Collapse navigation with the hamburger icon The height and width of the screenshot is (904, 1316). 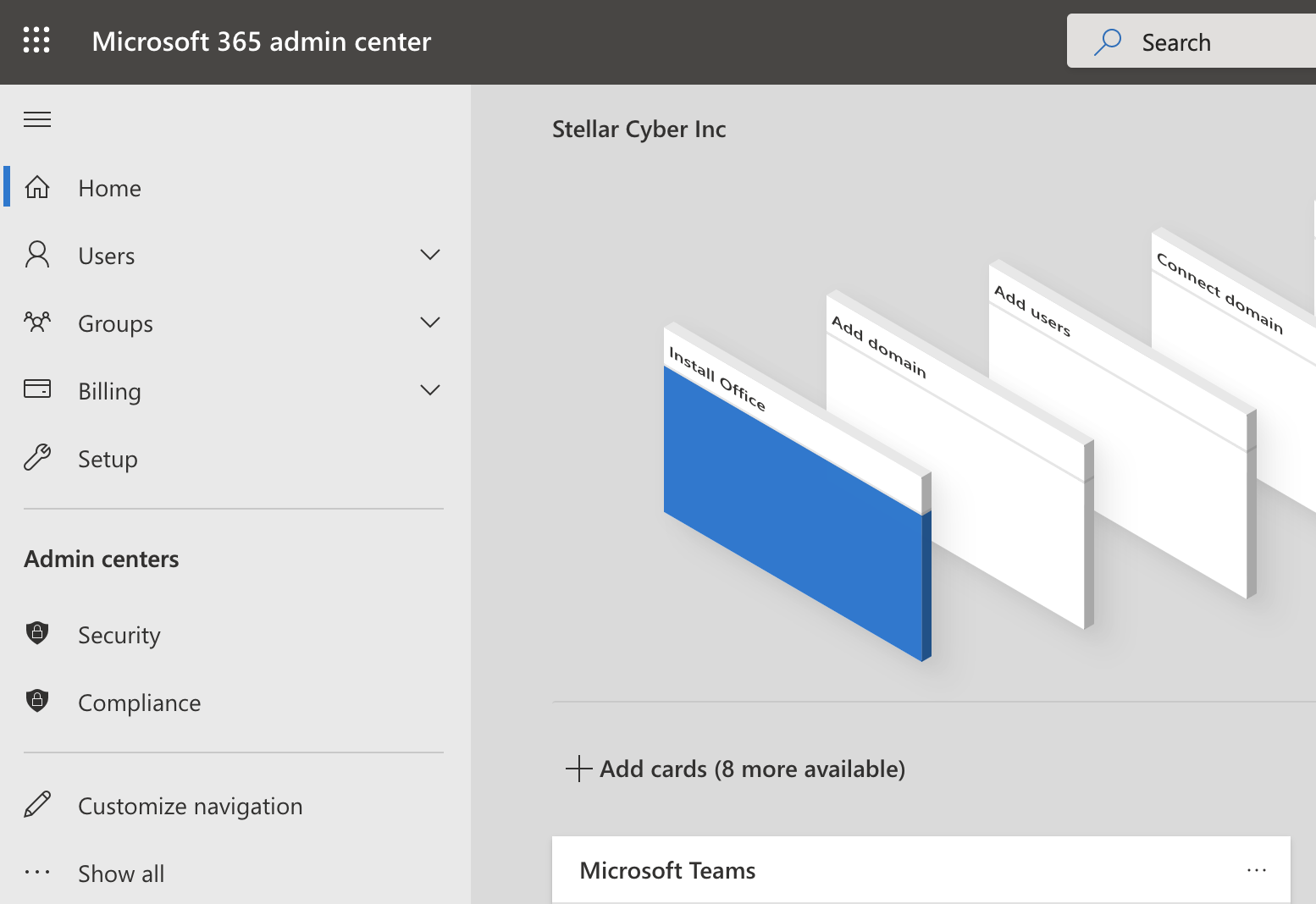(37, 119)
